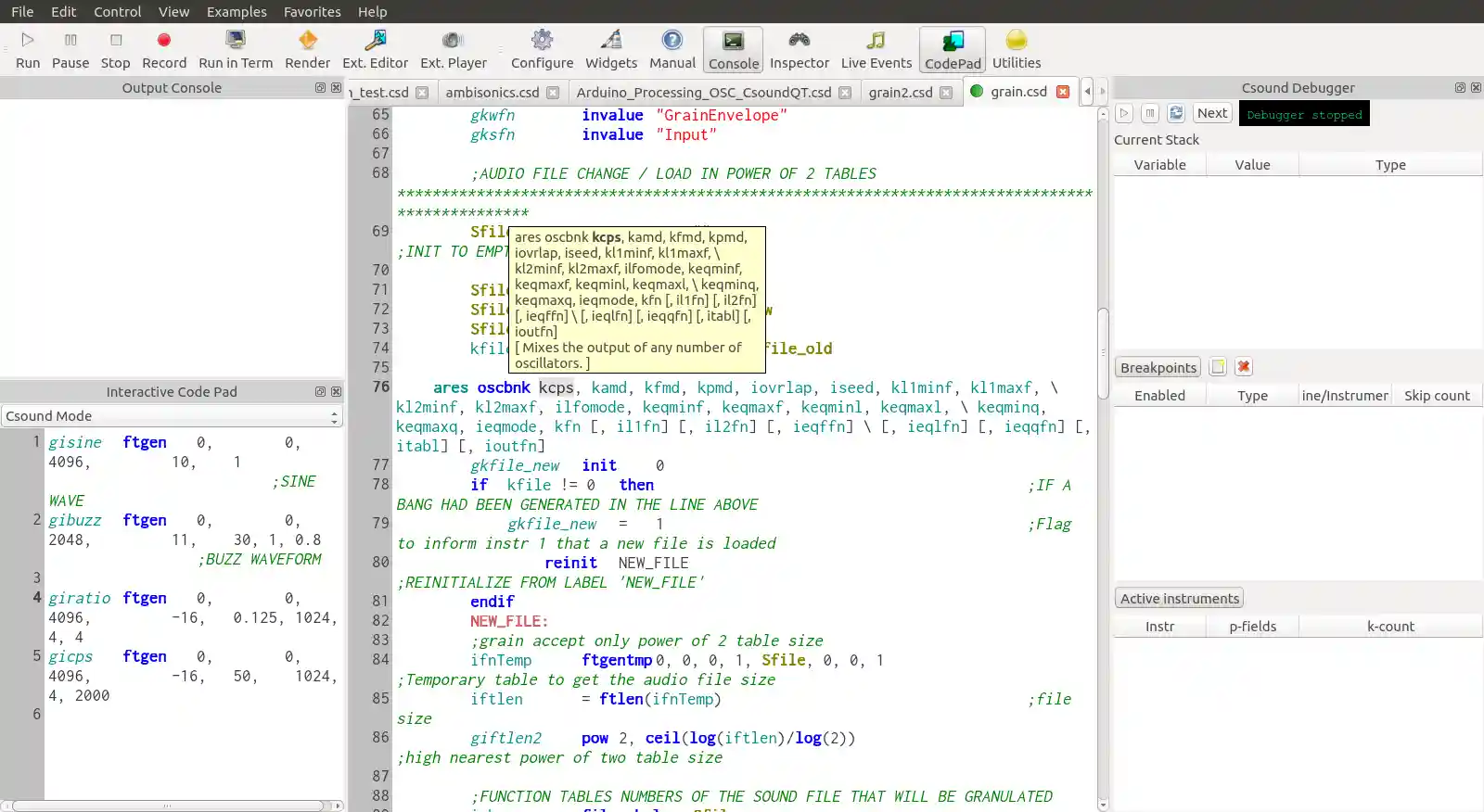The width and height of the screenshot is (1484, 812).
Task: Close the Output Console panel
Action: pyautogui.click(x=336, y=87)
